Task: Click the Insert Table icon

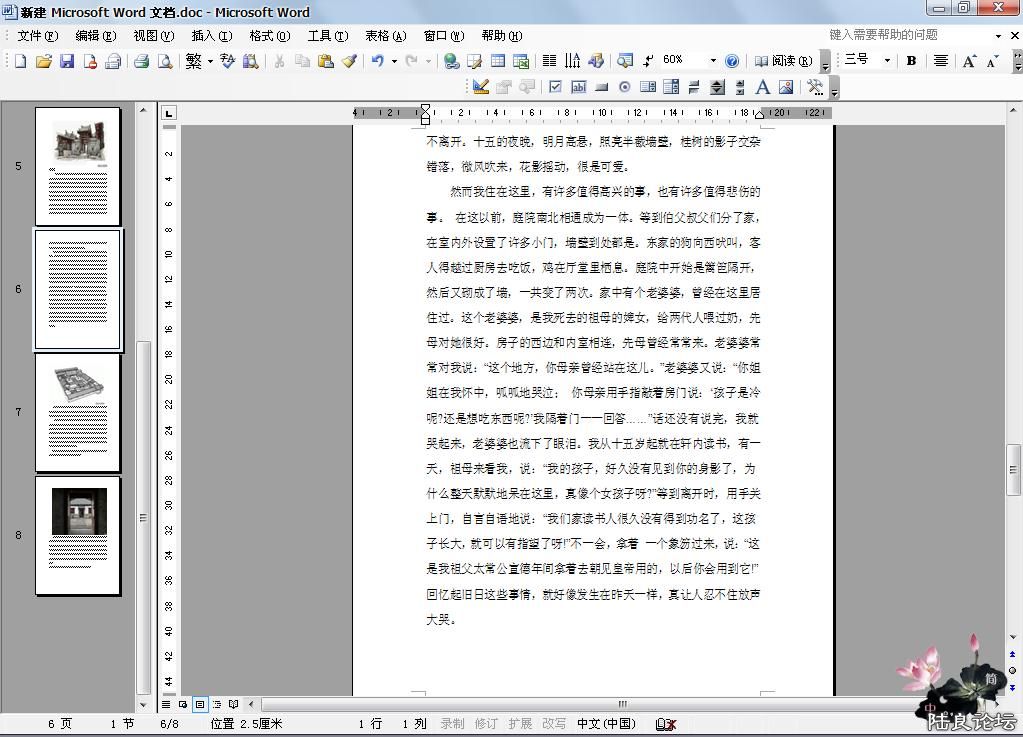Action: tap(497, 61)
